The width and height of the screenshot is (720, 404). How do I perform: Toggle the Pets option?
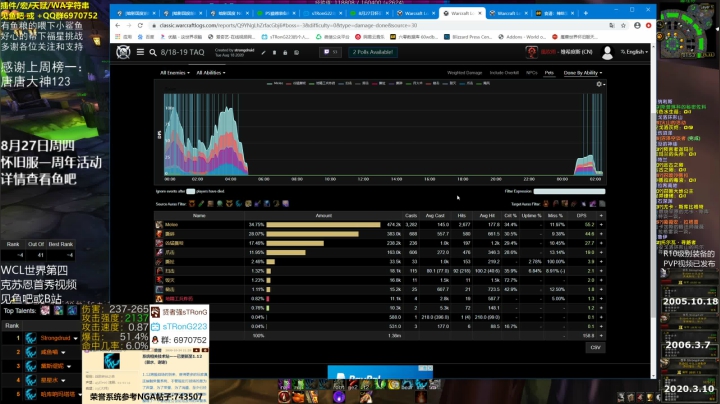pos(549,73)
